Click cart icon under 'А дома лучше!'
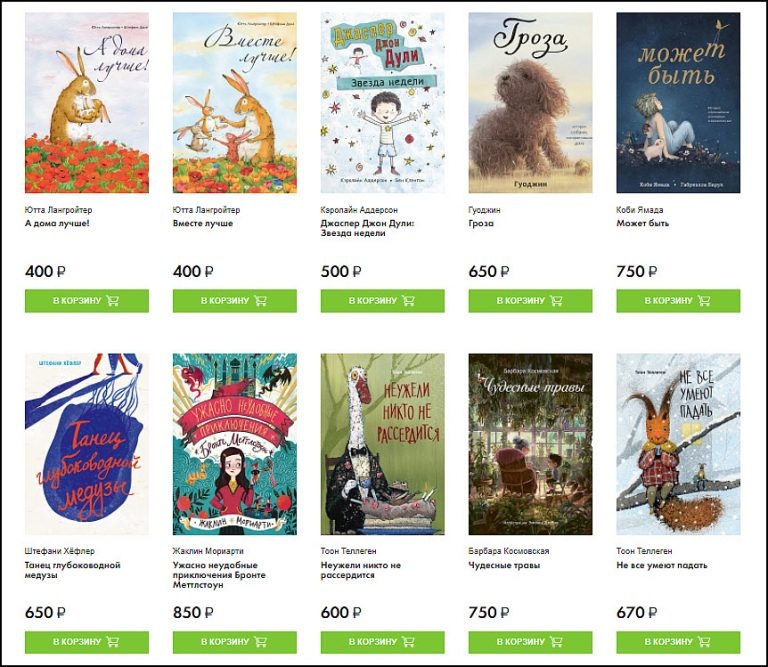 (113, 301)
